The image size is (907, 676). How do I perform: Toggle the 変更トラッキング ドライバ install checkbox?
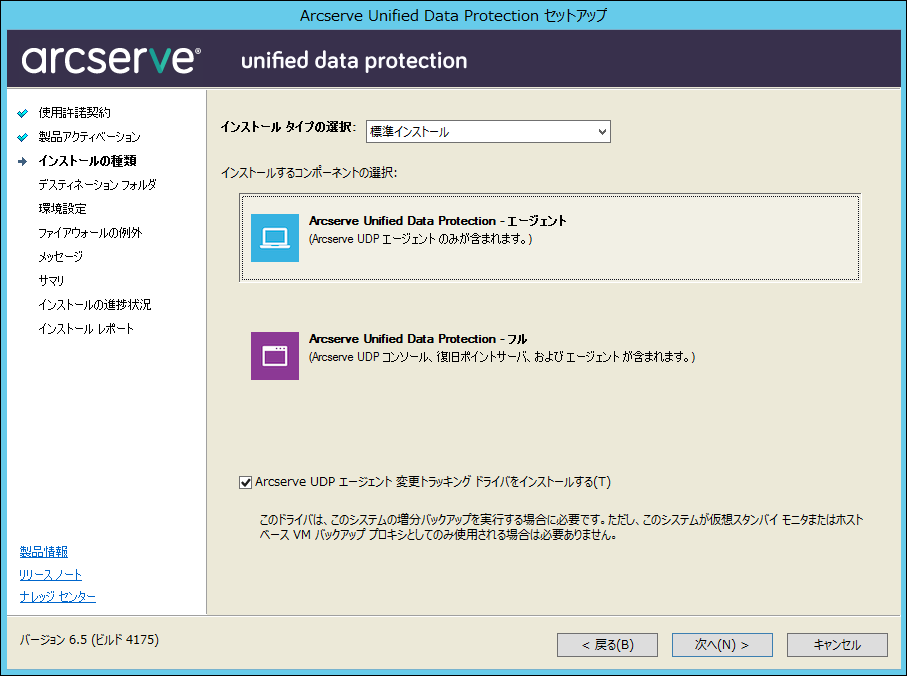click(x=245, y=482)
